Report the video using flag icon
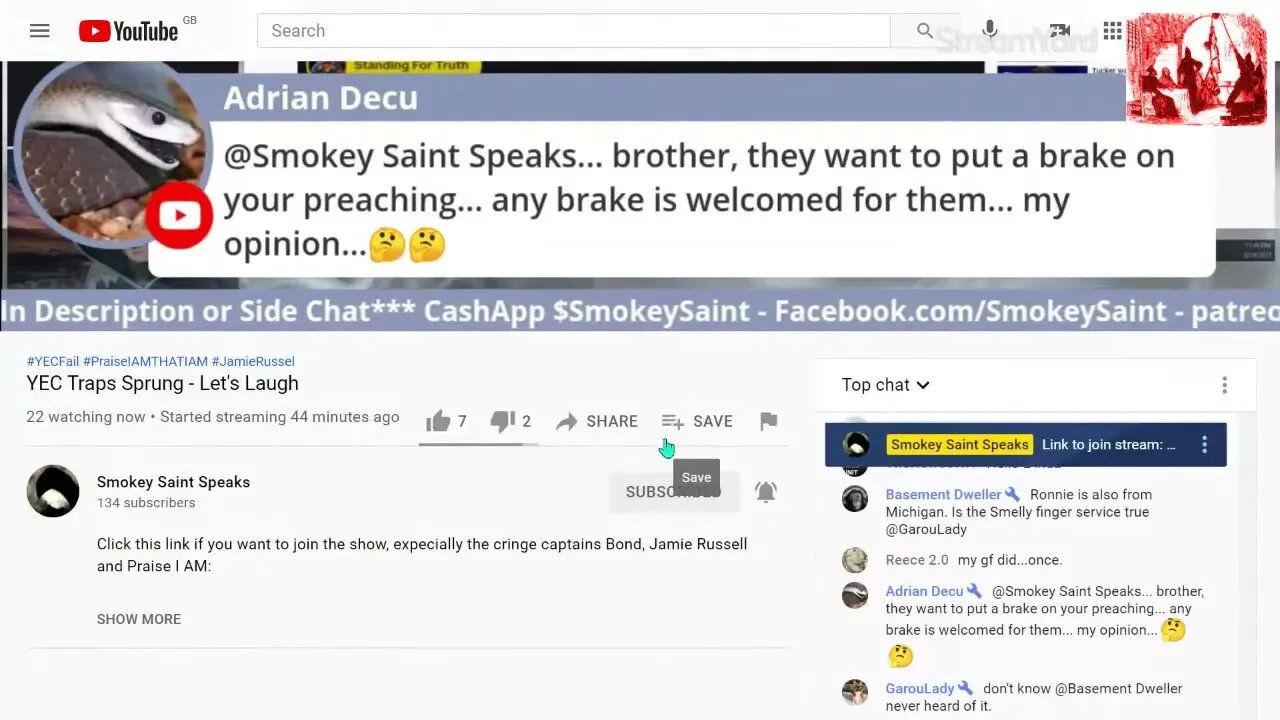Screen dimensions: 1280x720 [768, 421]
